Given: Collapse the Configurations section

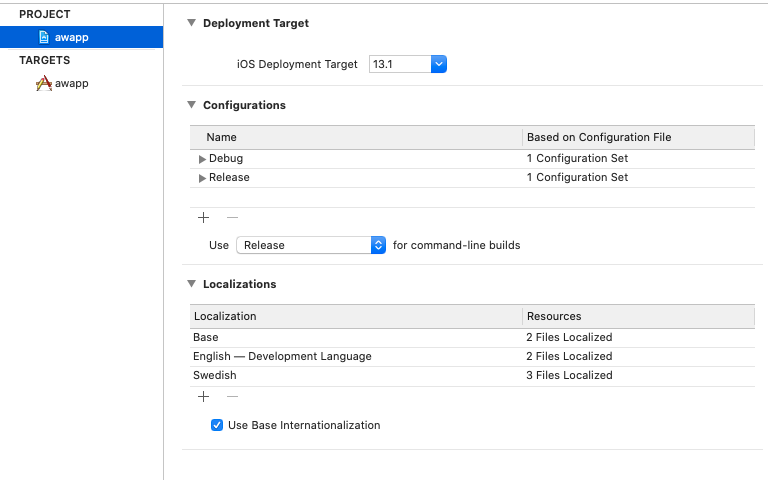Looking at the screenshot, I should [191, 105].
